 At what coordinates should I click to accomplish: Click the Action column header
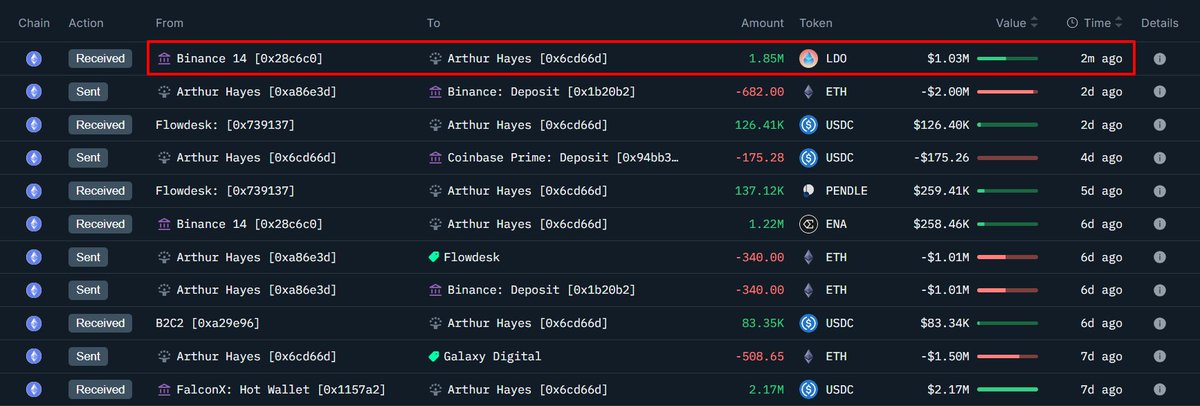point(86,23)
